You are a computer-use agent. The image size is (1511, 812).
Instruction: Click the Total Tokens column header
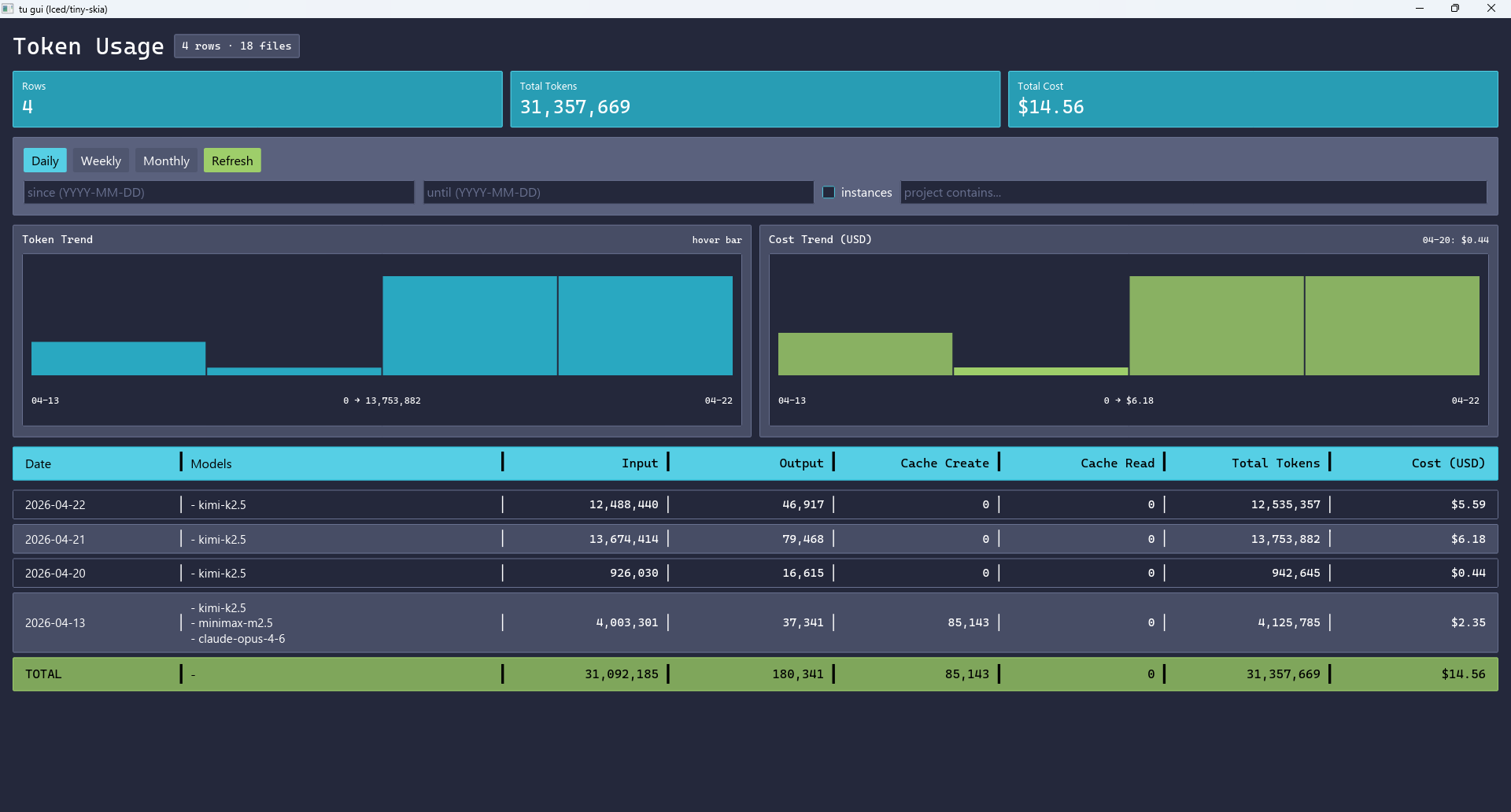pos(1275,463)
